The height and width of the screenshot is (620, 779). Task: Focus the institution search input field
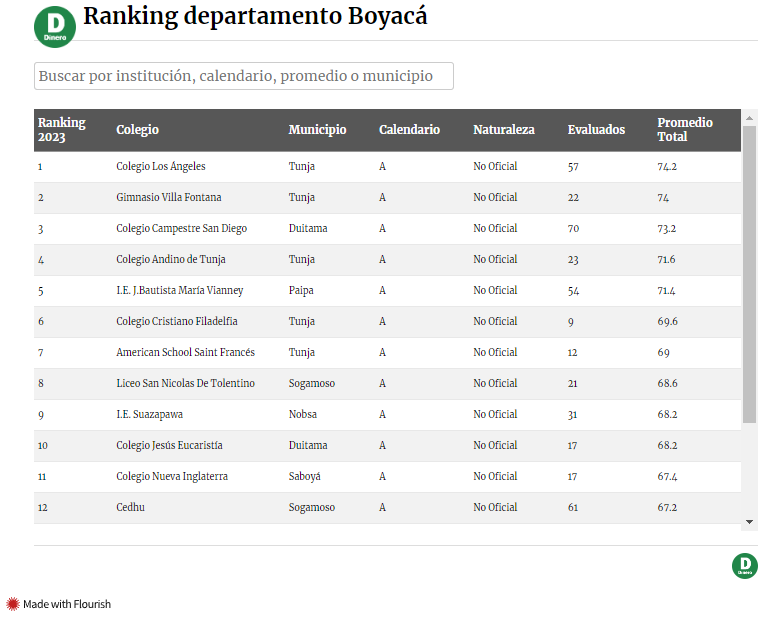coord(244,76)
